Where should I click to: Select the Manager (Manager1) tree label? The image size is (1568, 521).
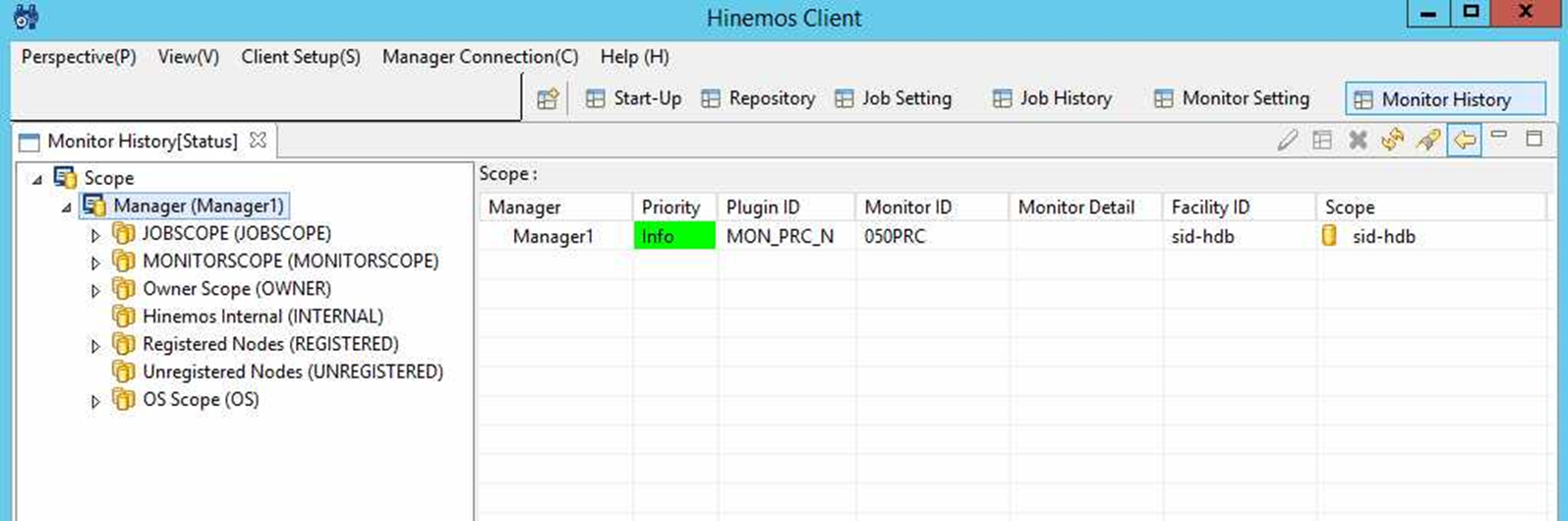click(x=199, y=206)
